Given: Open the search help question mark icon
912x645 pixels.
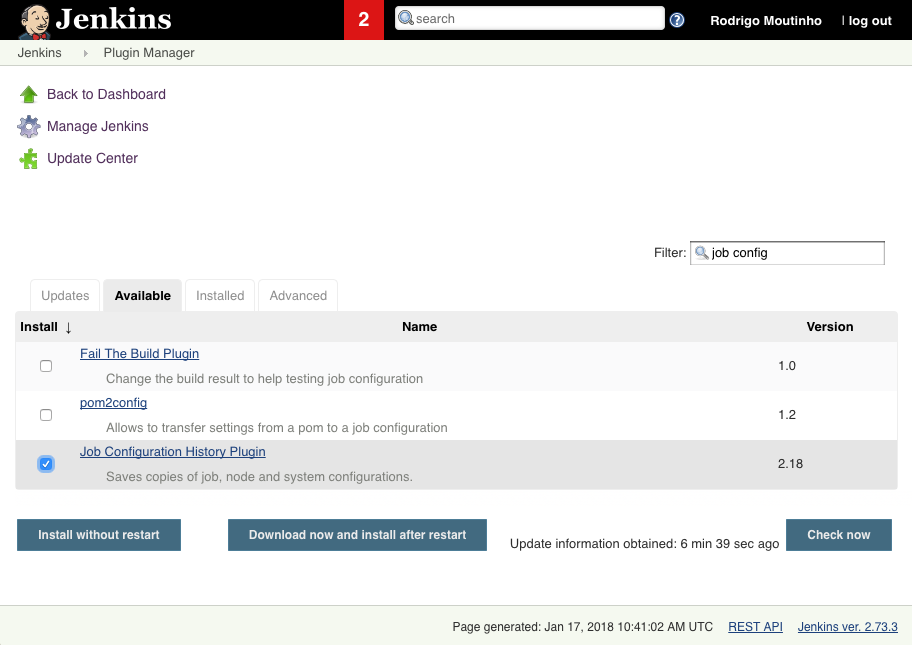Looking at the screenshot, I should (x=677, y=20).
